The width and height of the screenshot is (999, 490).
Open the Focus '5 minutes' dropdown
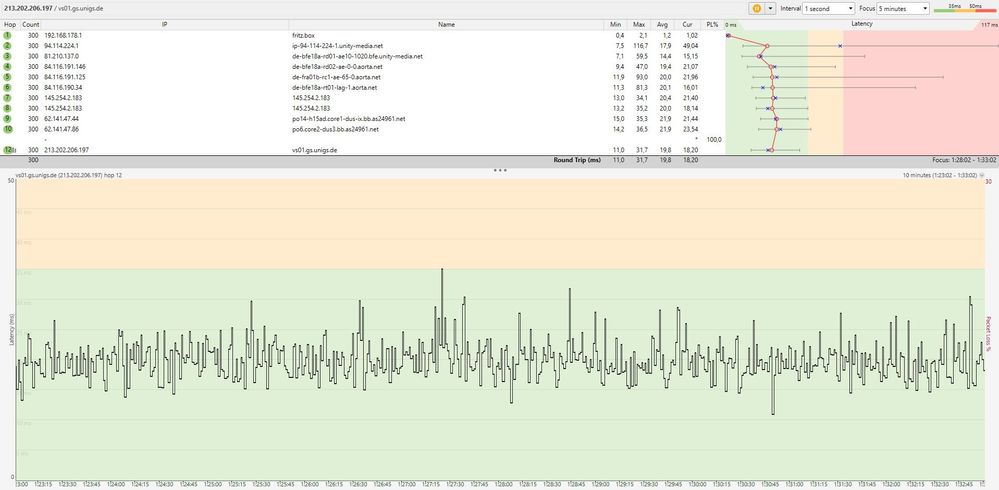(x=903, y=9)
